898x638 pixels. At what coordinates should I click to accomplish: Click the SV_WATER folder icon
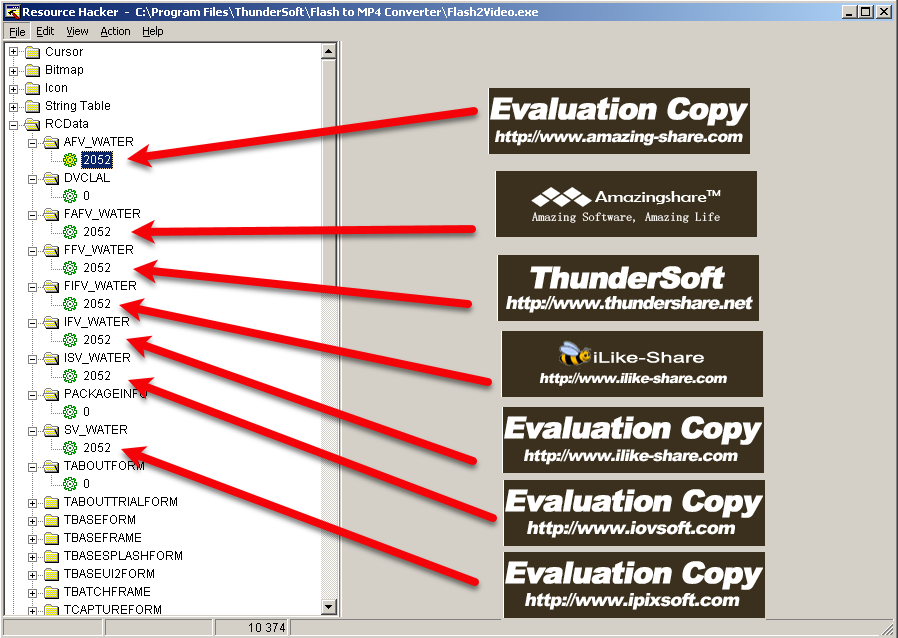52,430
